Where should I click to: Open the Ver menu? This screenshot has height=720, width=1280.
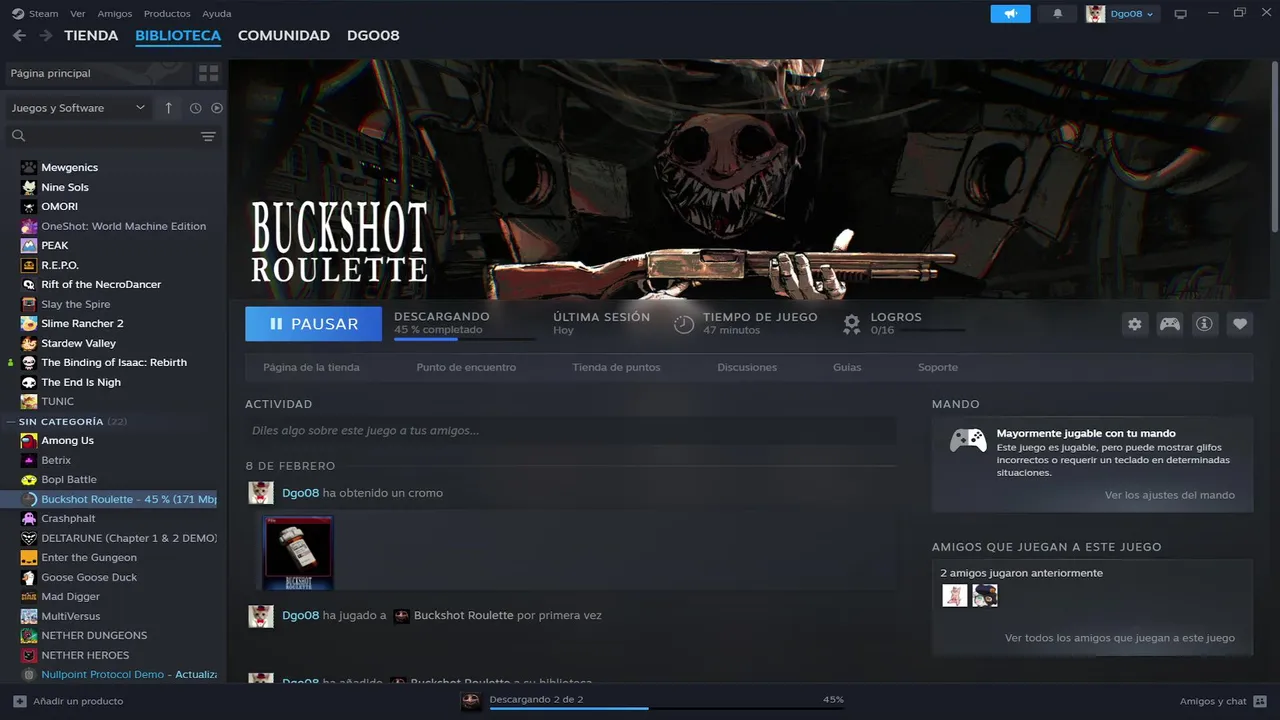point(78,14)
